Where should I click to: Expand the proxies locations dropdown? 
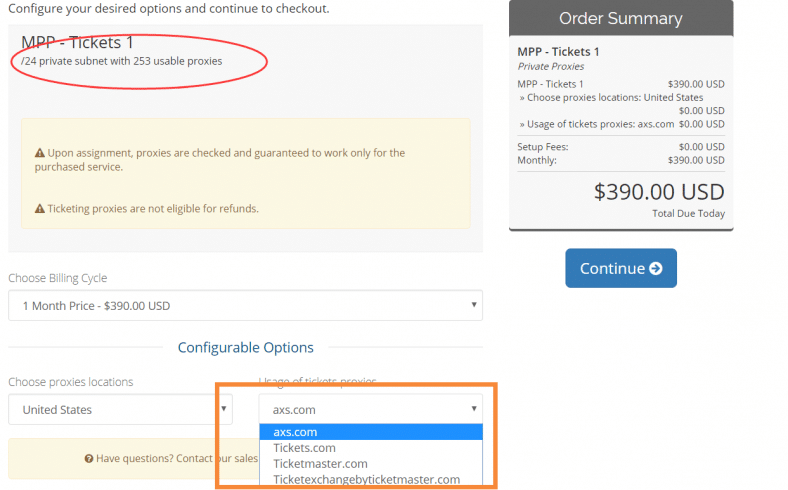coord(120,409)
